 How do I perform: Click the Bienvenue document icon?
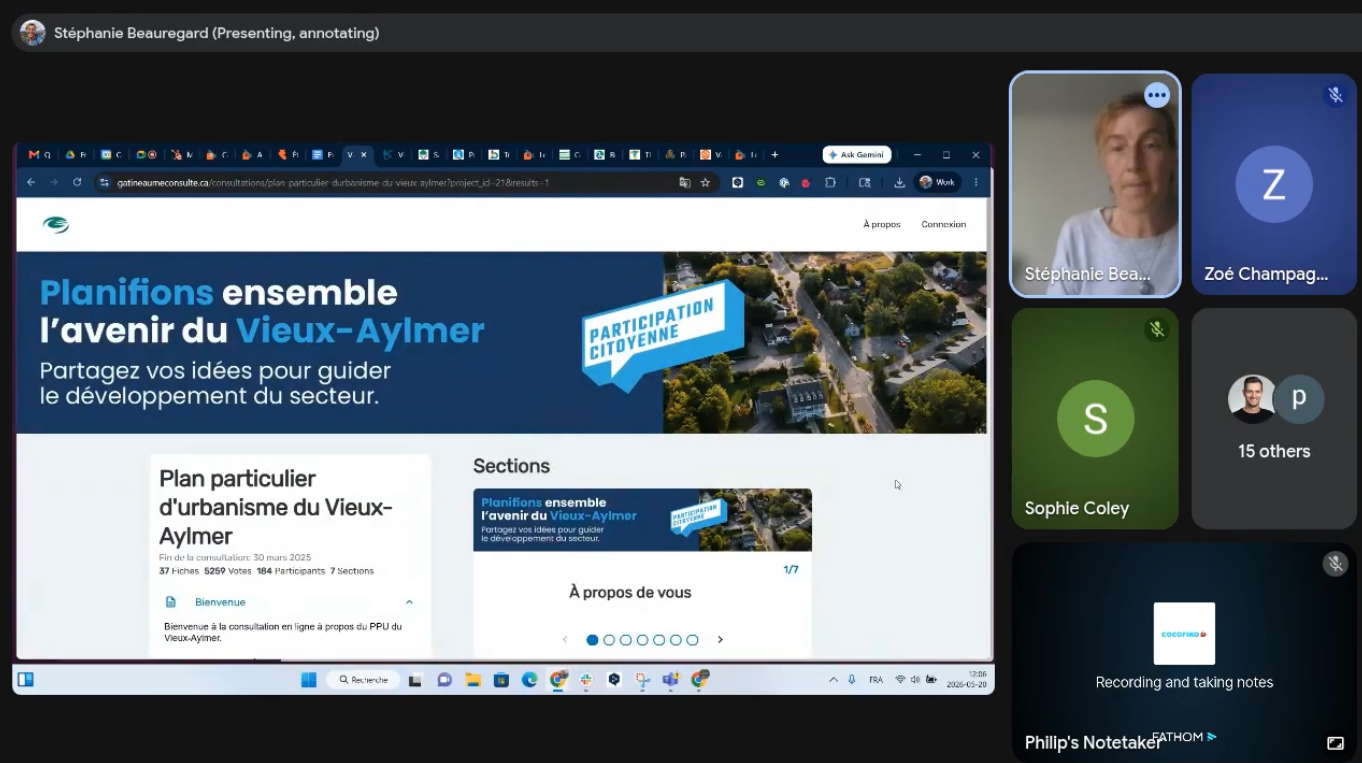click(x=171, y=602)
